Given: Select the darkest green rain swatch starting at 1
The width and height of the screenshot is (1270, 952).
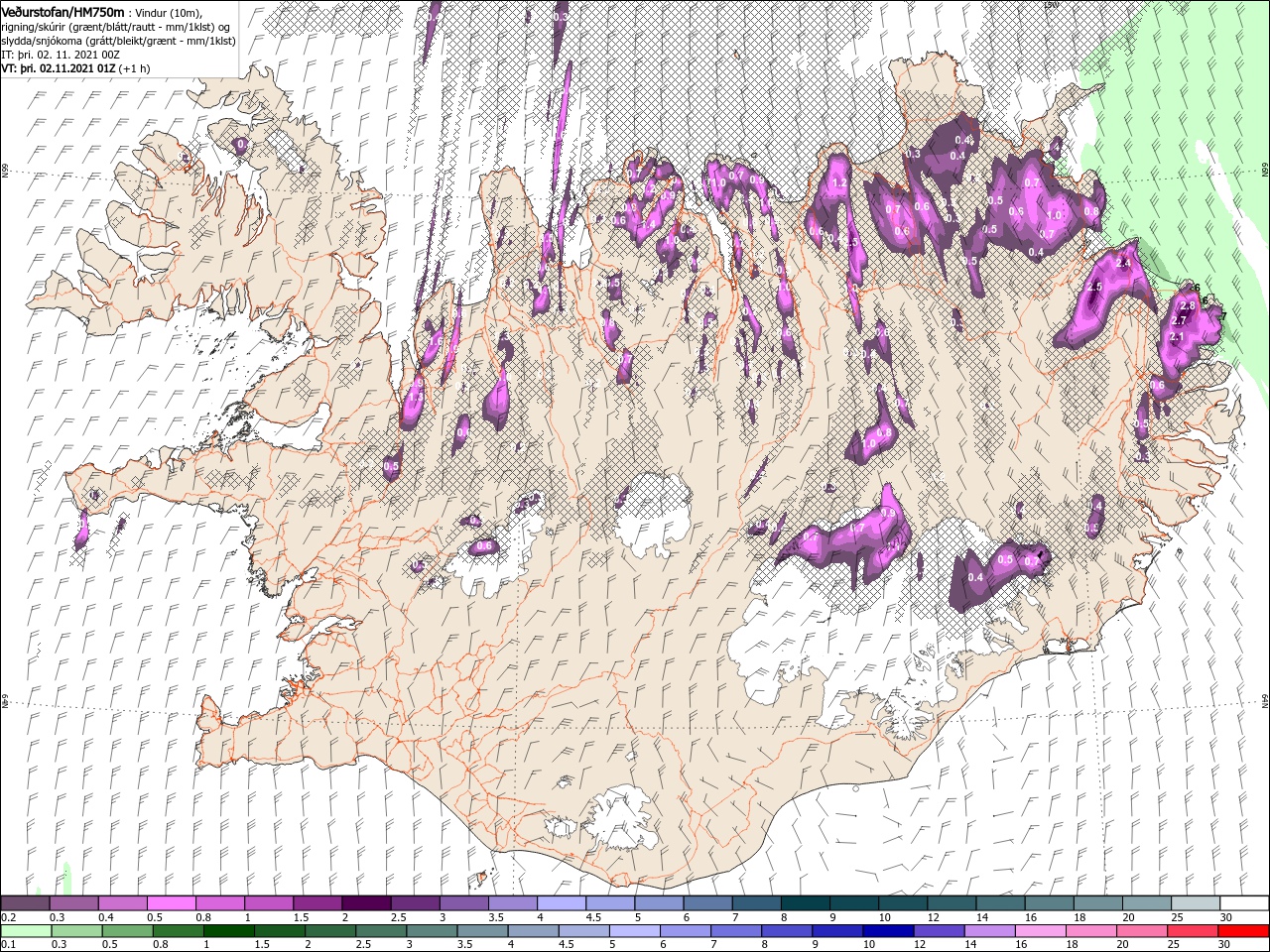Looking at the screenshot, I should pos(228,931).
